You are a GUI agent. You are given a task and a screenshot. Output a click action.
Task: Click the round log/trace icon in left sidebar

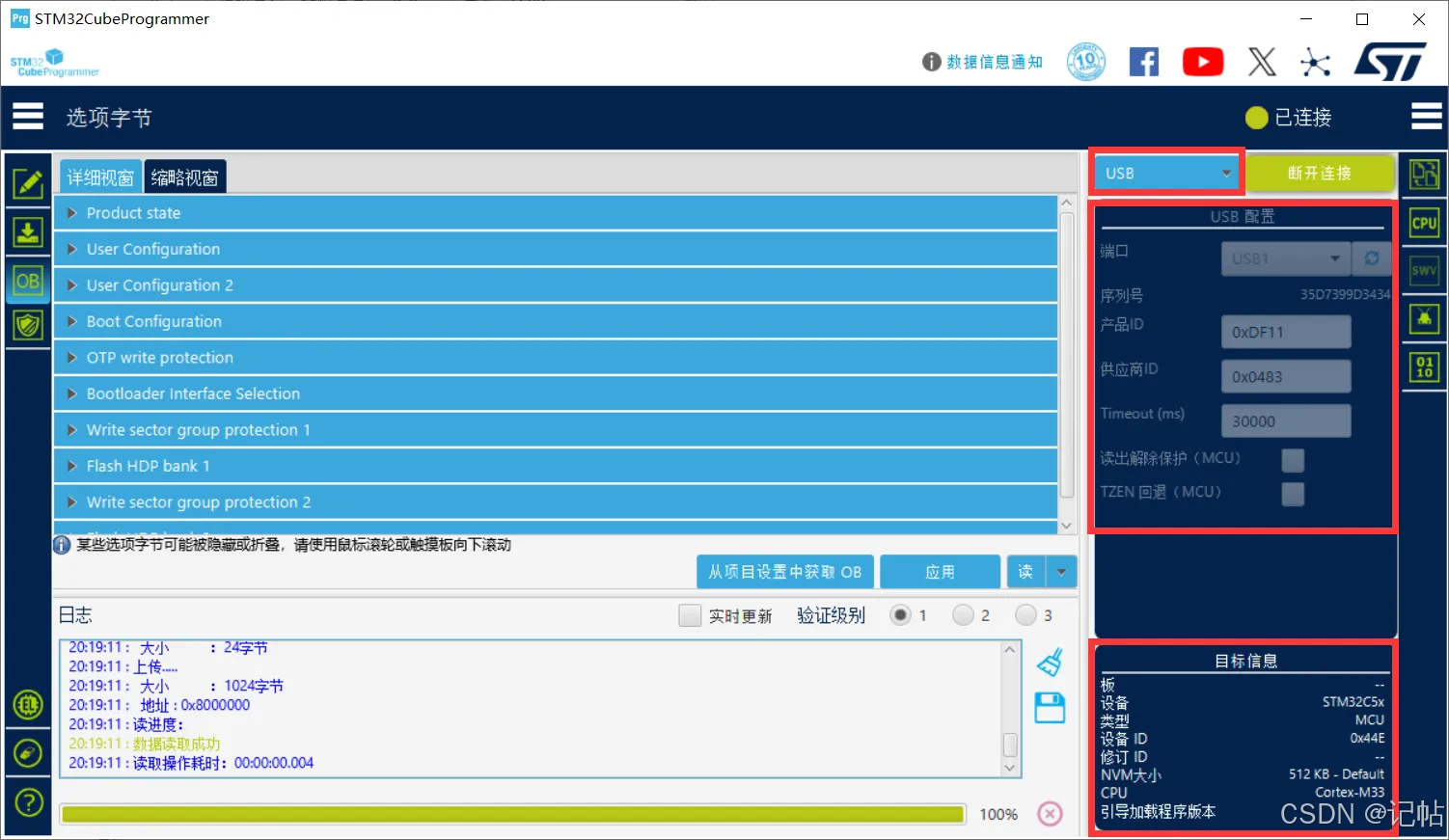point(28,753)
